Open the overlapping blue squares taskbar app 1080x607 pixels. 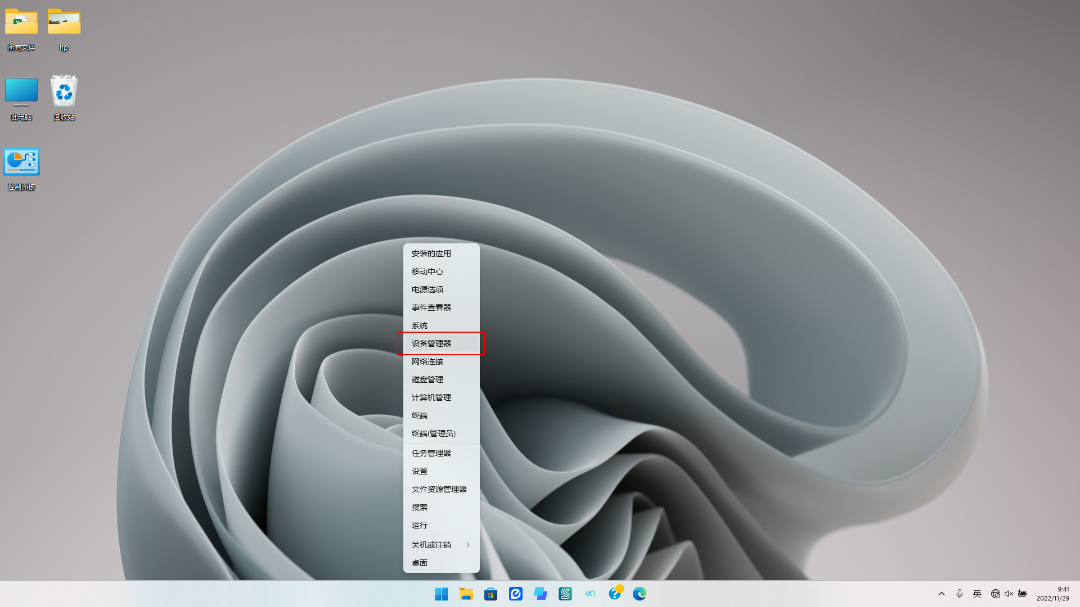click(540, 594)
